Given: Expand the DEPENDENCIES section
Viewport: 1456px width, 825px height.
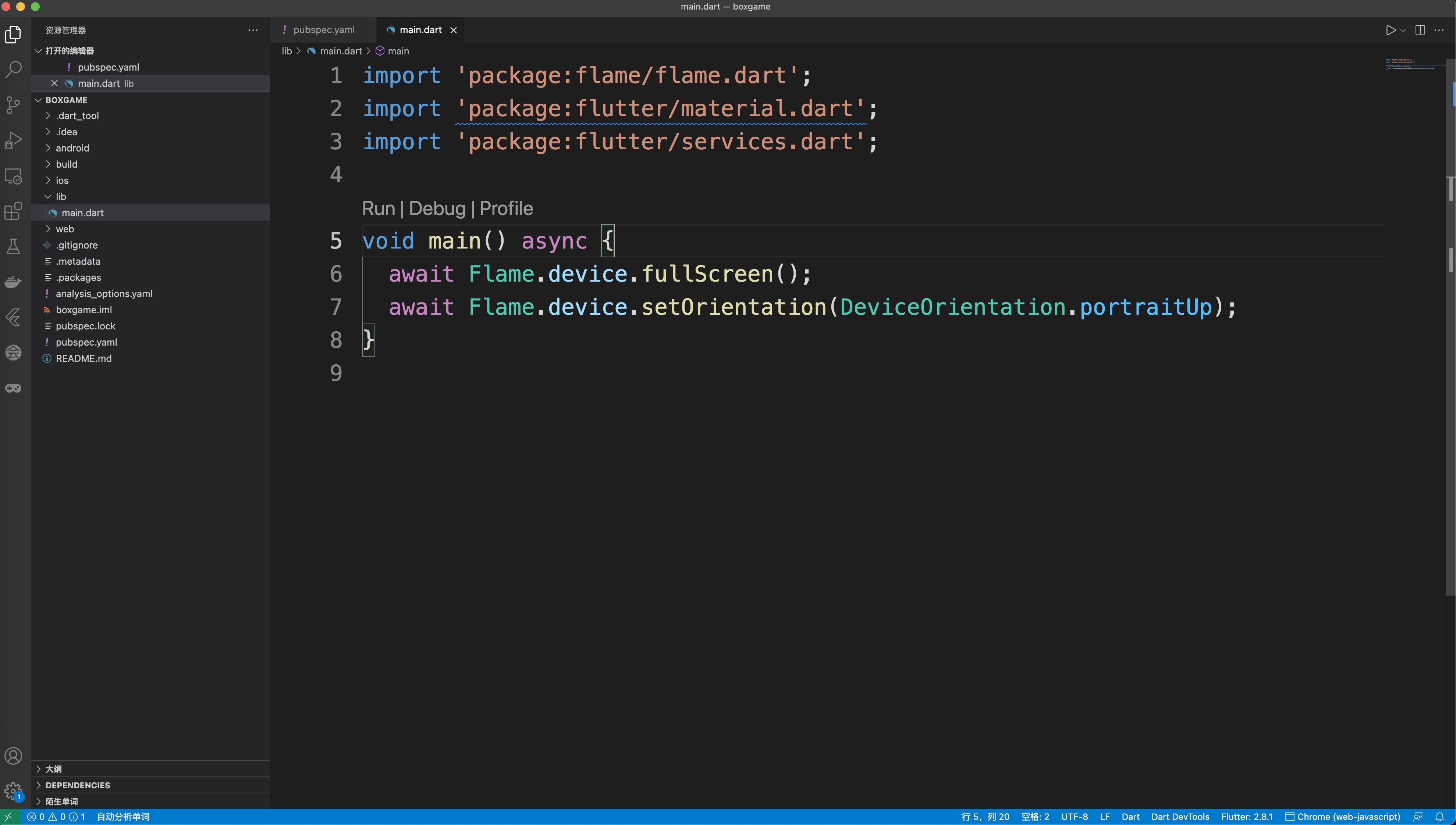Looking at the screenshot, I should pos(78,785).
